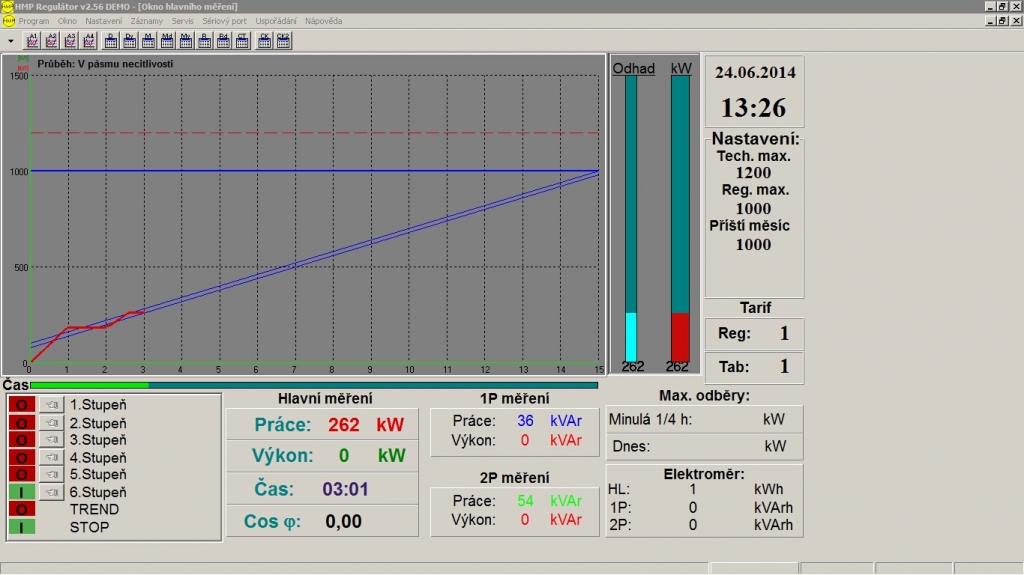Screen dimensions: 1024x575
Task: Open the A3 chart toolbar icon
Action: [70, 41]
